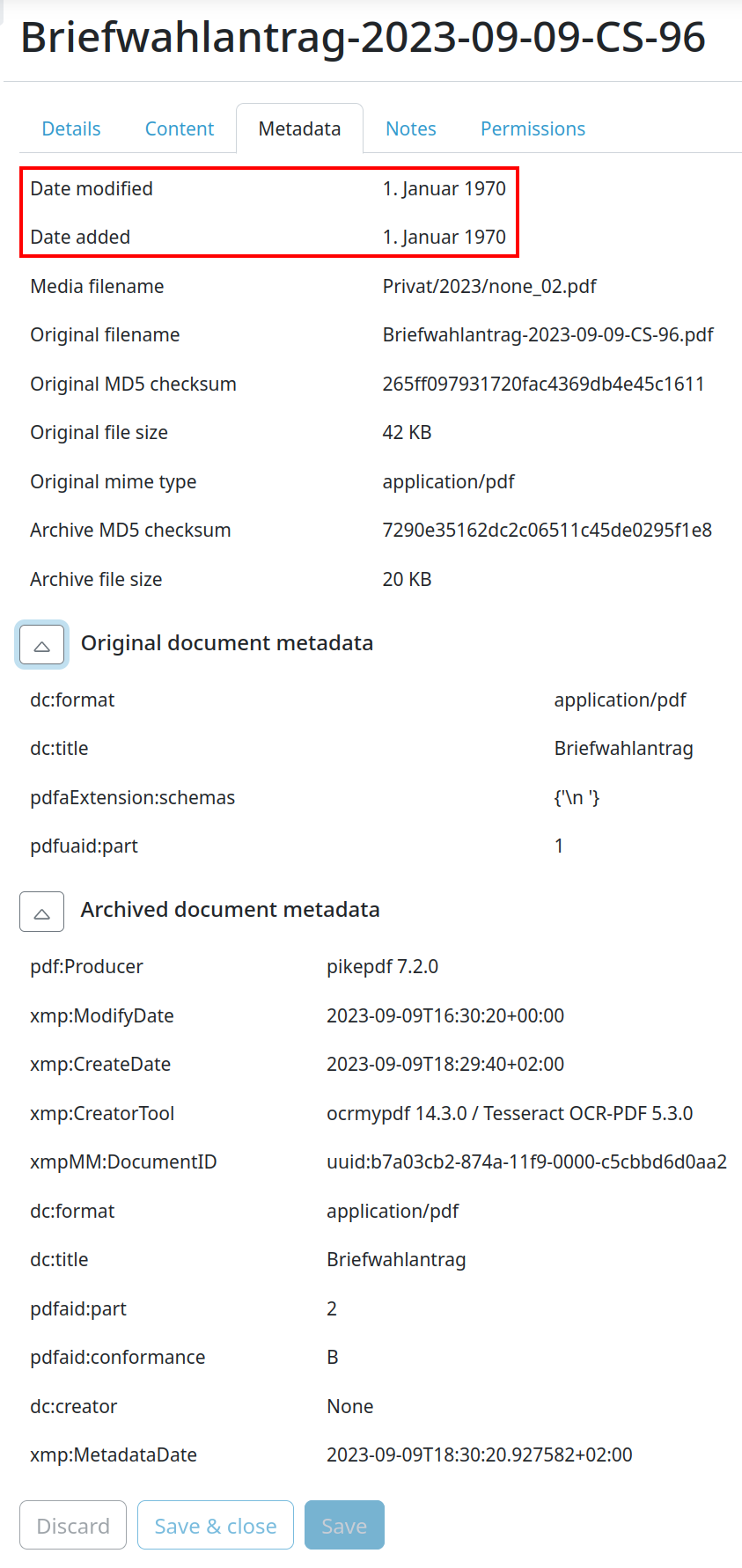Open the Permissions tab
Image resolution: width=742 pixels, height=1568 pixels.
pyautogui.click(x=532, y=128)
